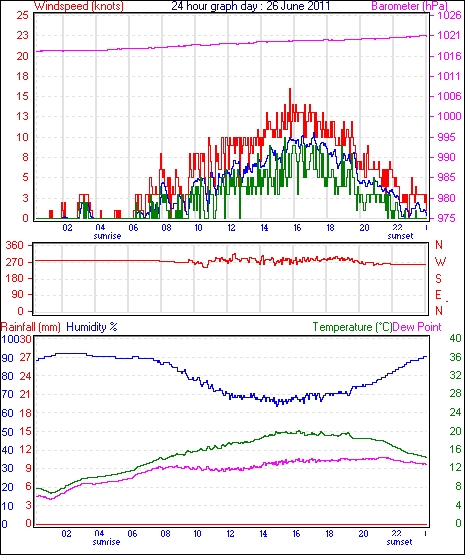The image size is (465, 556).
Task: Click the 16 hour tick on windspeed graph
Action: [x=297, y=228]
